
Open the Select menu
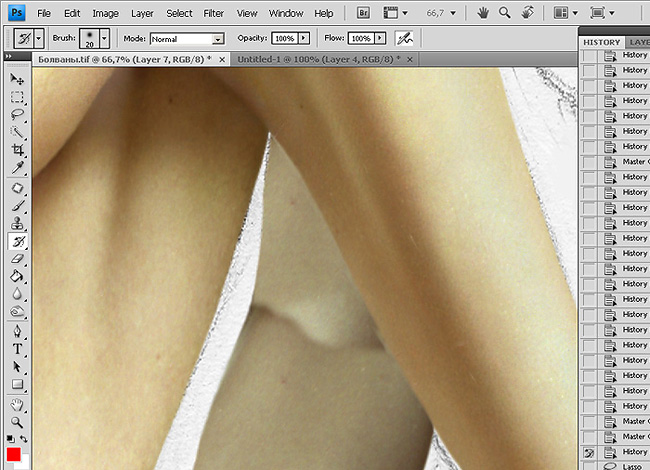click(179, 14)
